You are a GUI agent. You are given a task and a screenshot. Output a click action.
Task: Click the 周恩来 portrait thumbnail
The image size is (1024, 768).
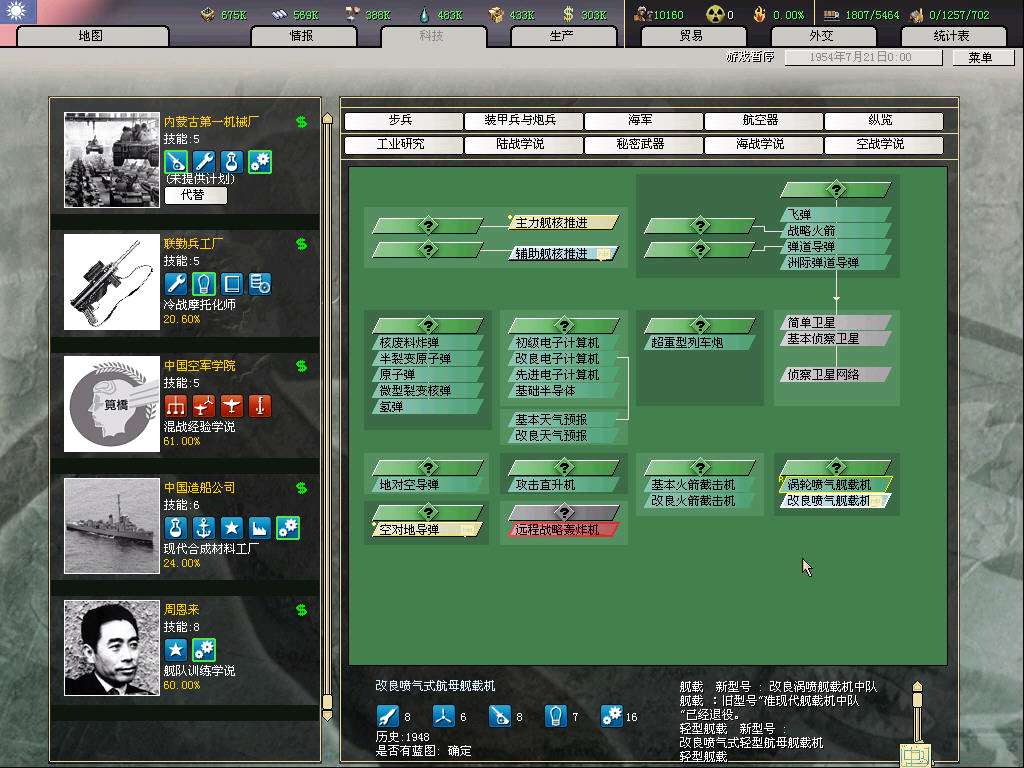point(112,648)
